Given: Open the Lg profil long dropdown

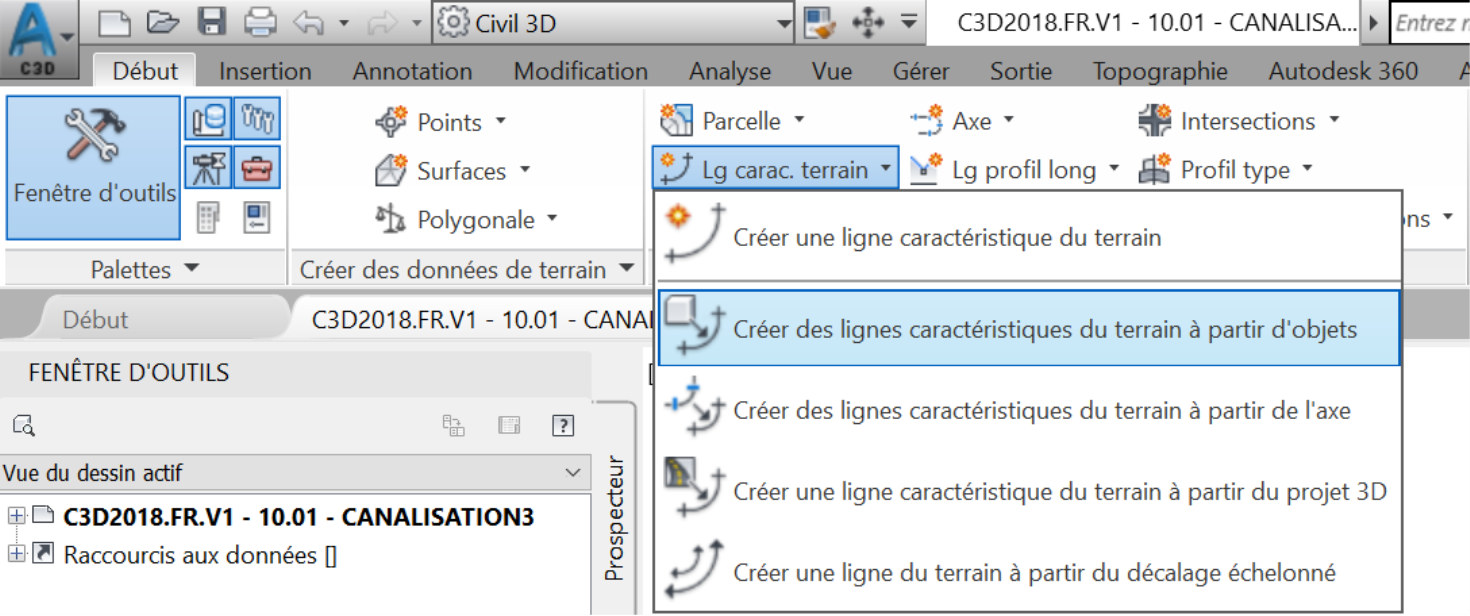Looking at the screenshot, I should [1015, 170].
